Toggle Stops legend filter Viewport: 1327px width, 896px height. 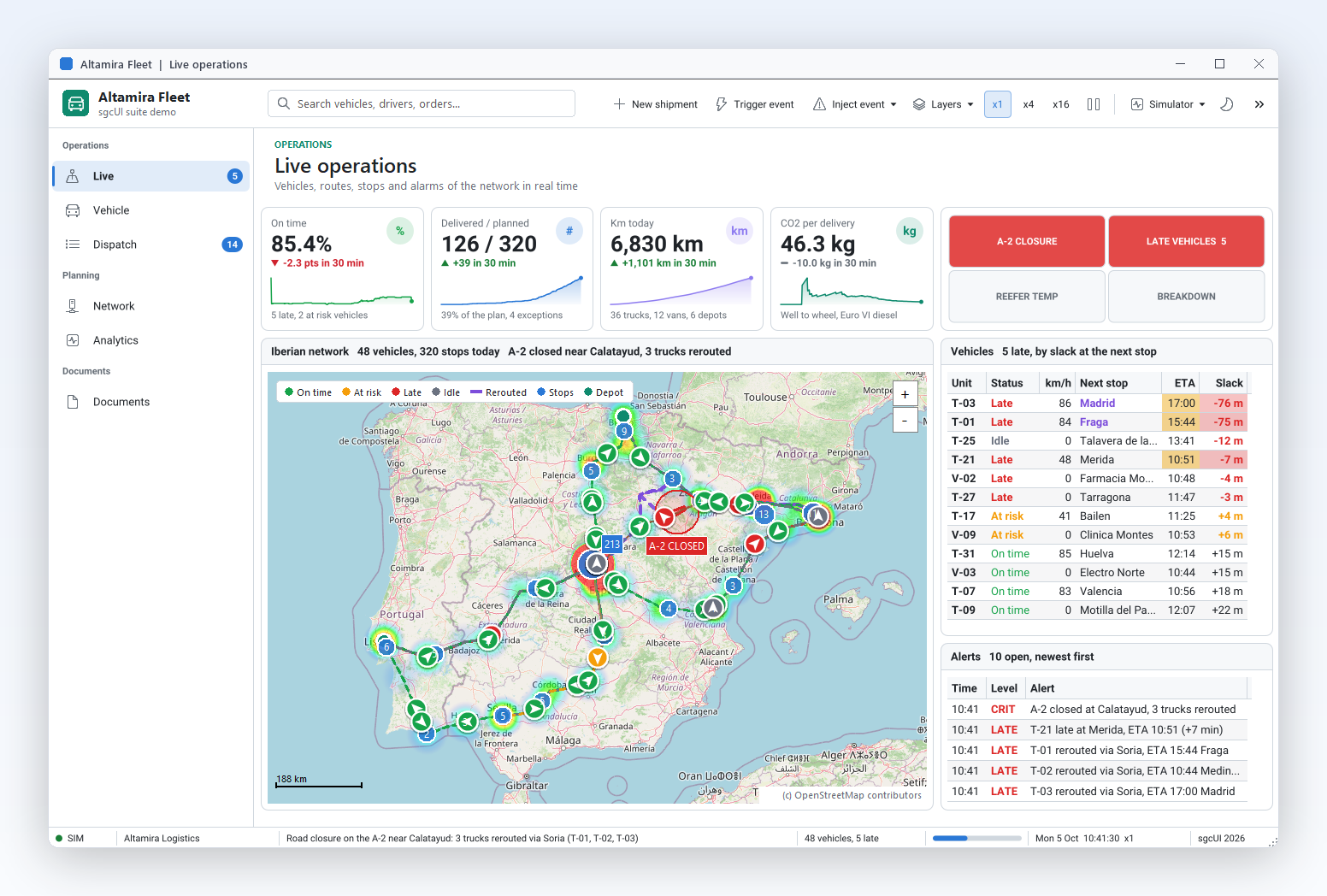[x=555, y=392]
